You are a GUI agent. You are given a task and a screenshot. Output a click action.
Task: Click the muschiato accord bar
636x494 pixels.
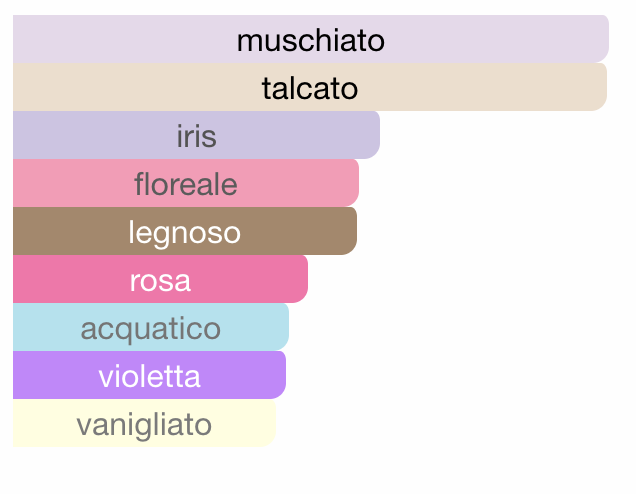[x=311, y=39]
